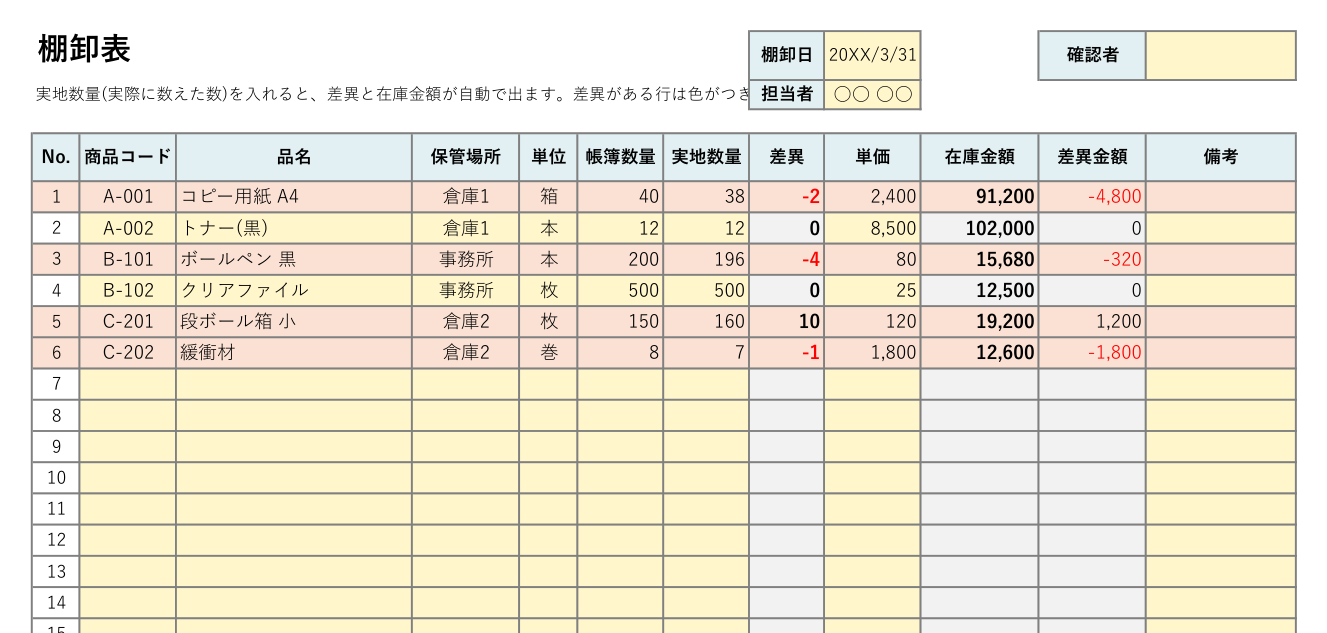Viewport: 1327px width, 633px height.
Task: Select the コピー用紙 A4 cell
Action: click(294, 197)
